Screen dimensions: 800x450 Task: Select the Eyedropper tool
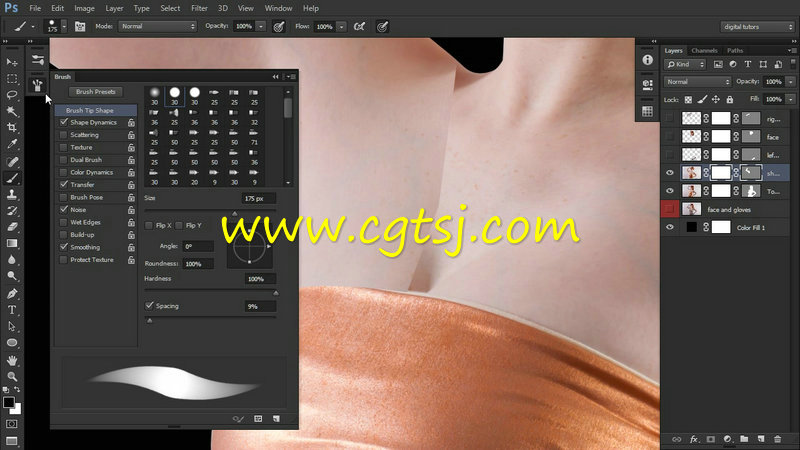12,144
